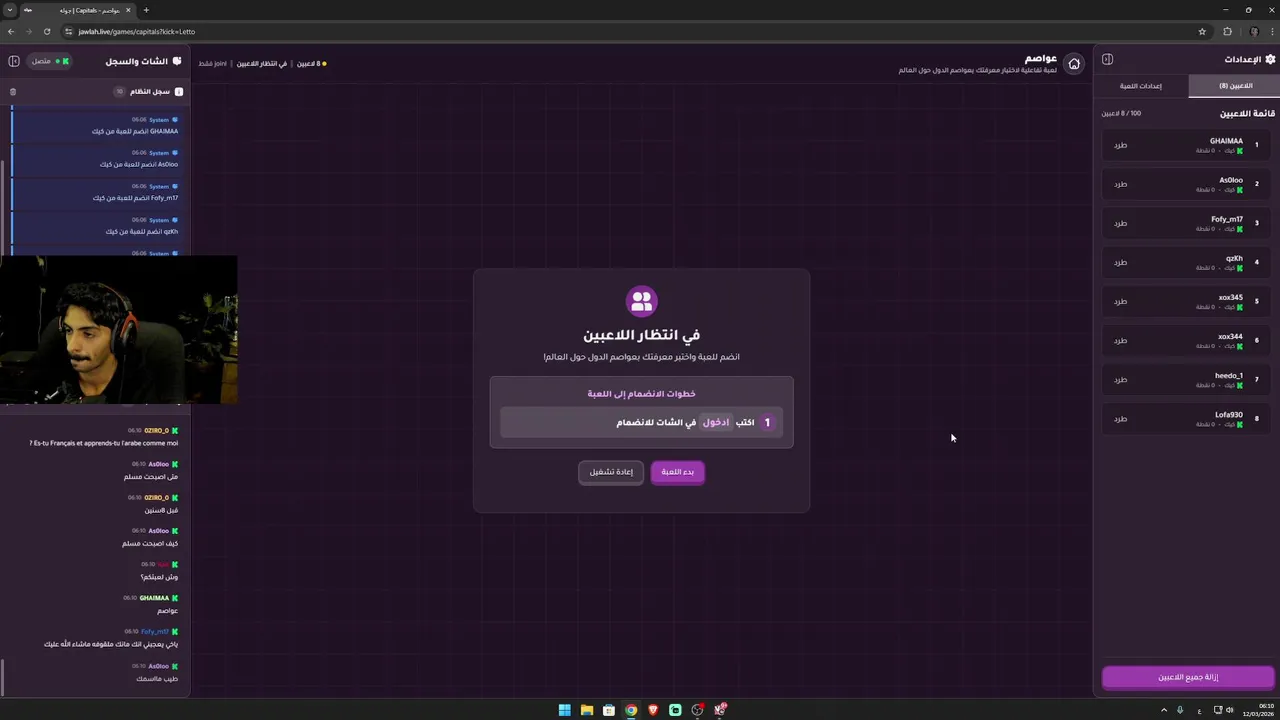The height and width of the screenshot is (720, 1280).
Task: Open Brave browser from the taskbar
Action: 653,710
